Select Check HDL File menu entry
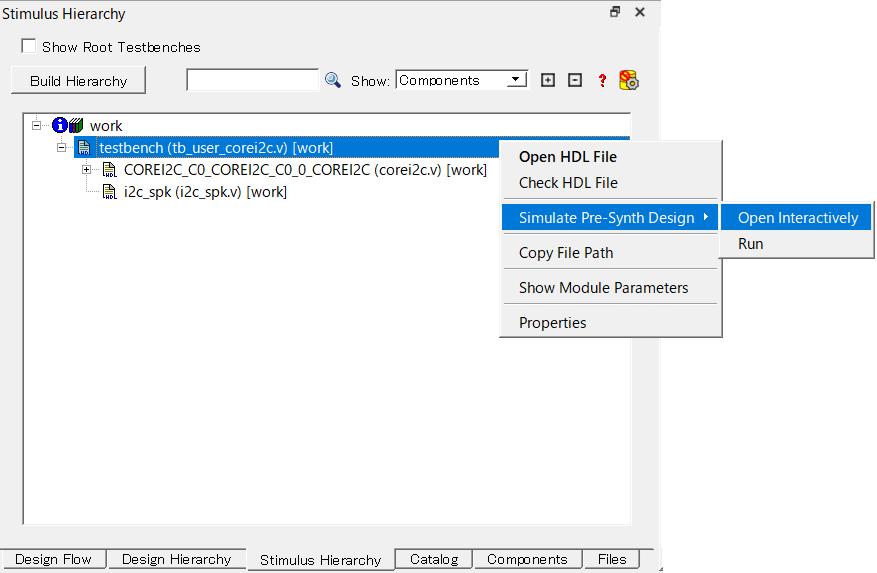 click(x=568, y=183)
